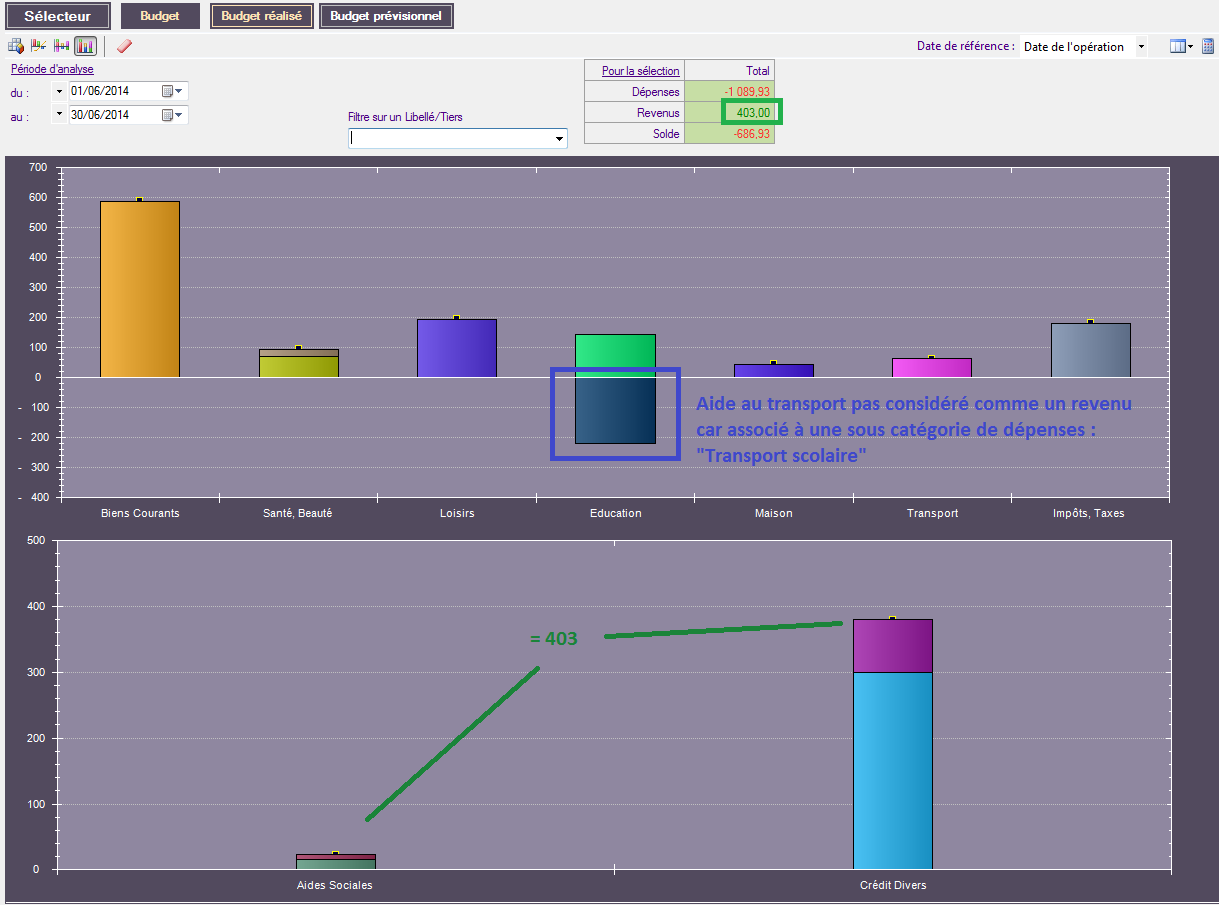This screenshot has width=1219, height=905.
Task: Open the calculator icon in toolbar
Action: [x=1208, y=46]
